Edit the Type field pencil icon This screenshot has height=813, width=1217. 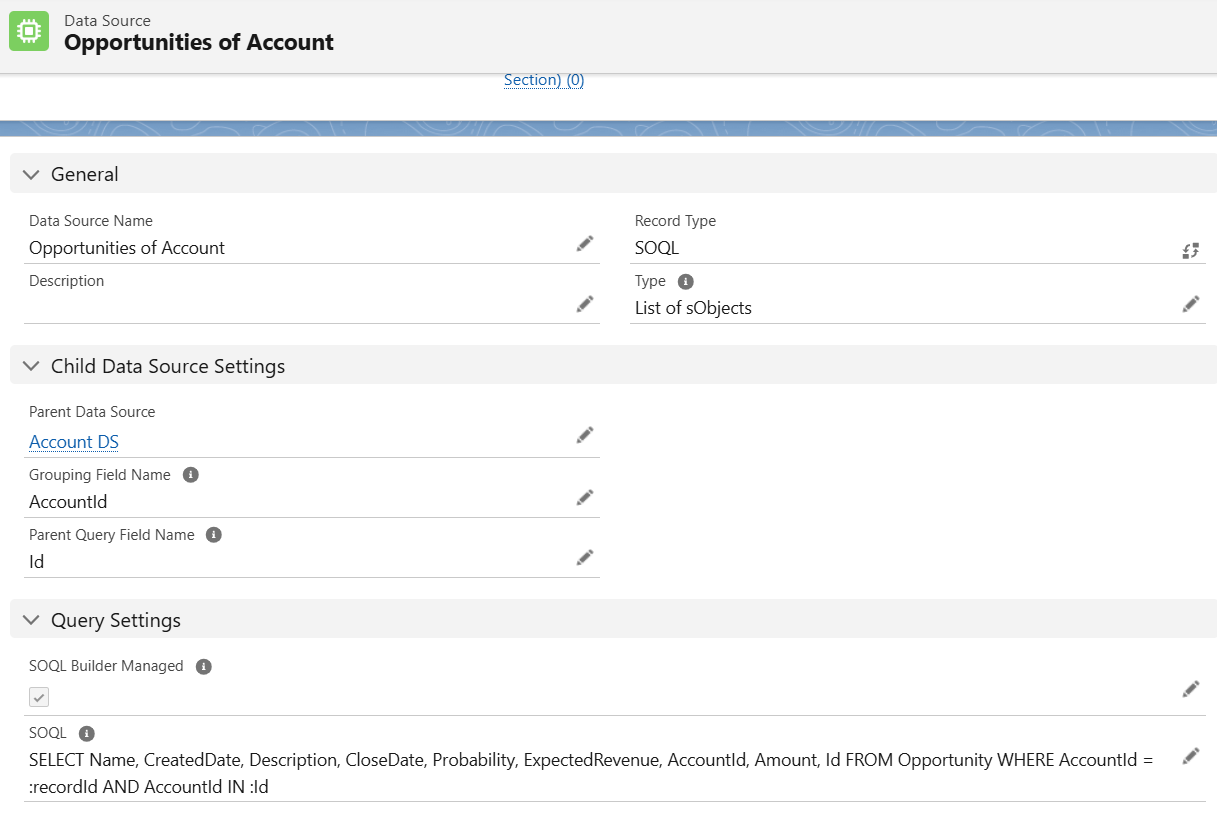coord(1190,304)
